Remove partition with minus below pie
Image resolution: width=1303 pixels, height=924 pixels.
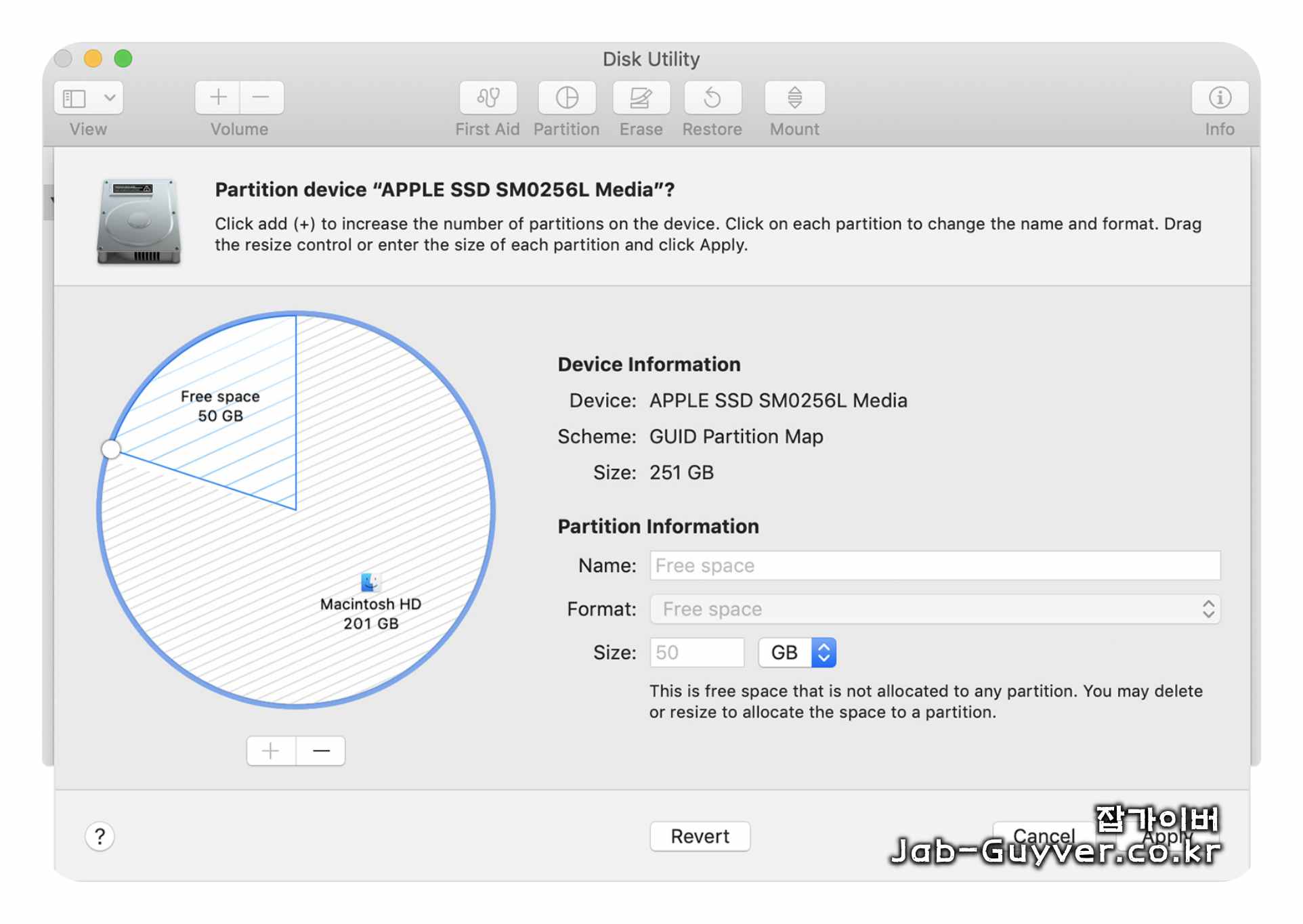pyautogui.click(x=321, y=751)
